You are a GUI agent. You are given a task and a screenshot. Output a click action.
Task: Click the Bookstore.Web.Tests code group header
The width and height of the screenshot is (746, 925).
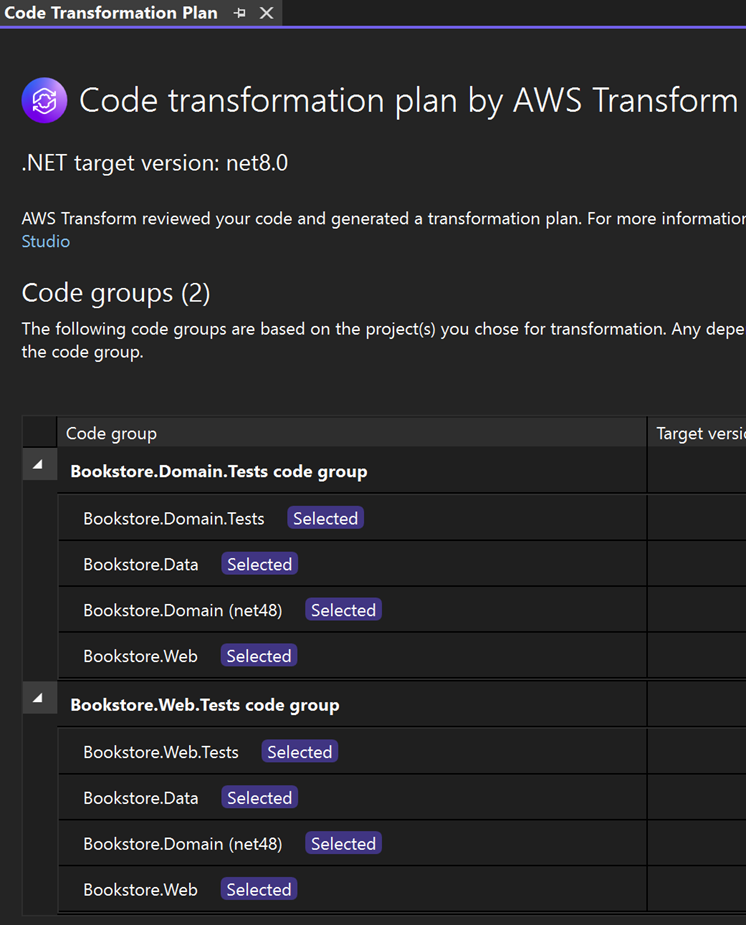[x=204, y=704]
